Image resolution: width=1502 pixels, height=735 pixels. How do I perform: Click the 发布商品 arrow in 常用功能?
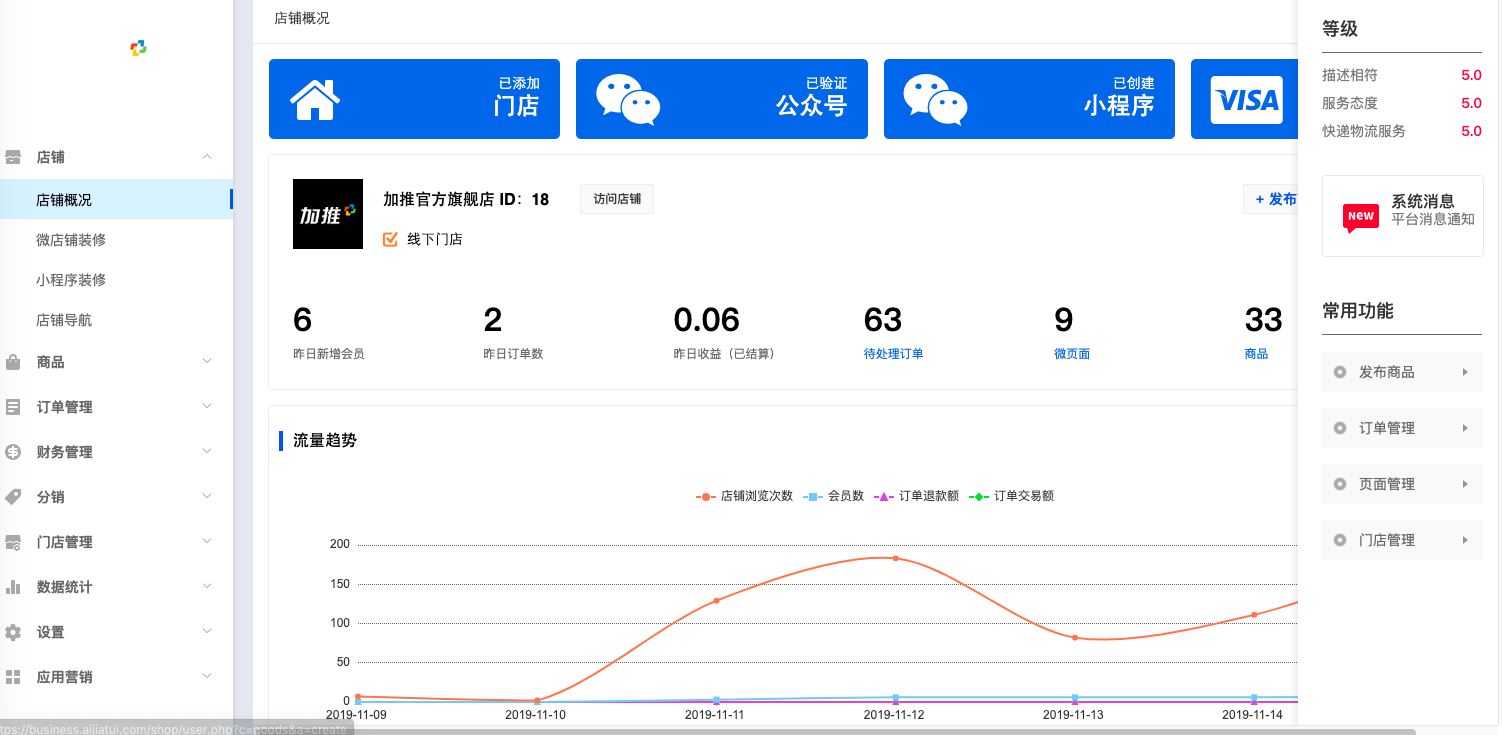pos(1465,372)
